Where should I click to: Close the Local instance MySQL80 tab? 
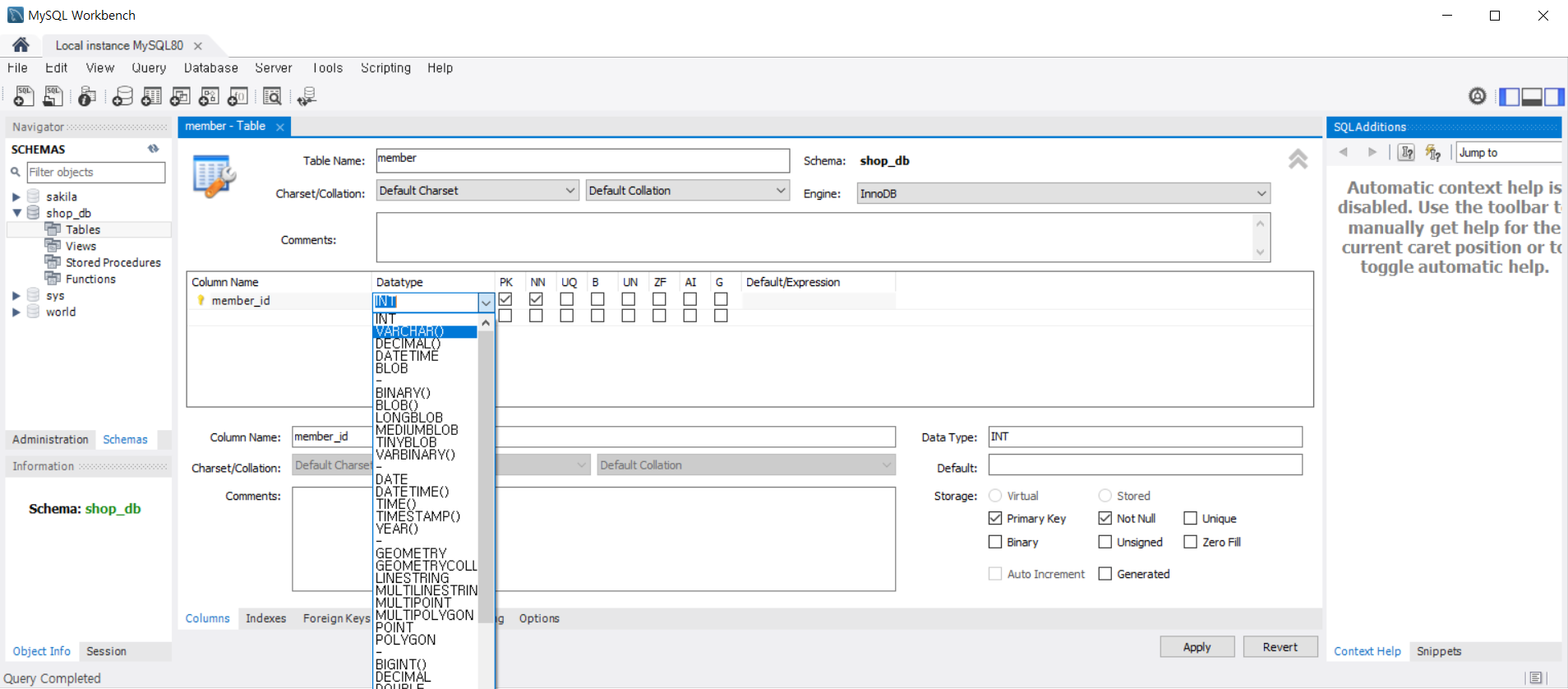pyautogui.click(x=198, y=46)
